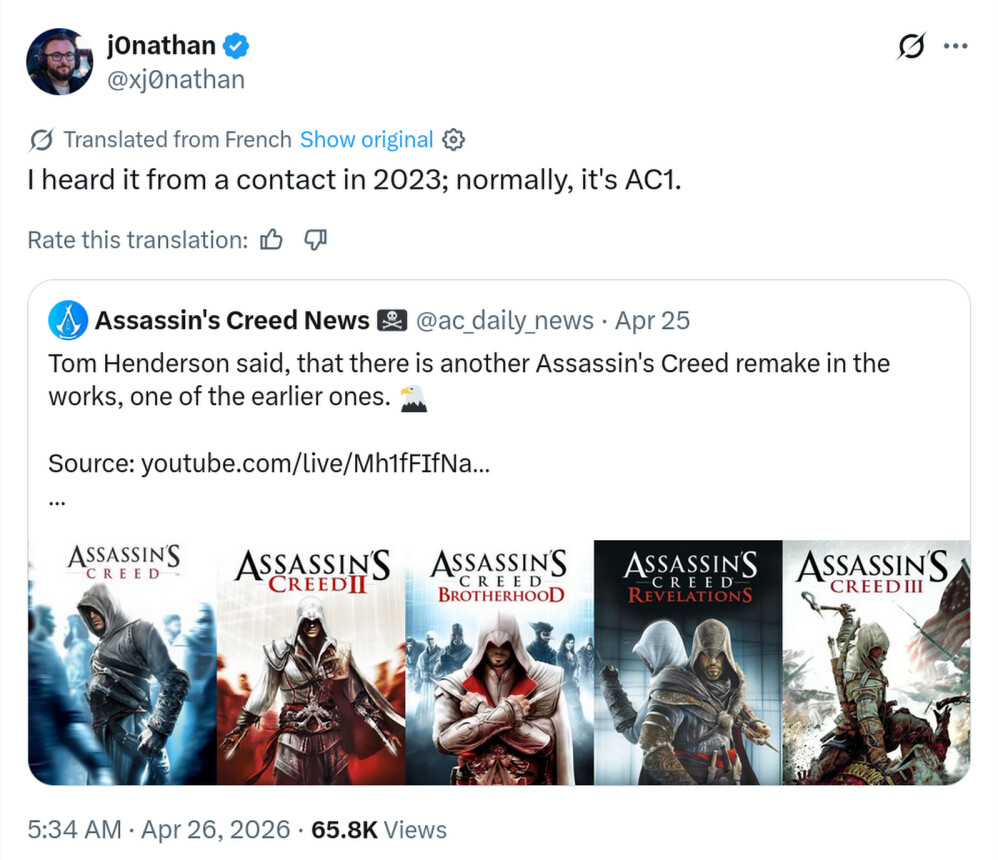Open the three-dot more options menu

[x=956, y=47]
